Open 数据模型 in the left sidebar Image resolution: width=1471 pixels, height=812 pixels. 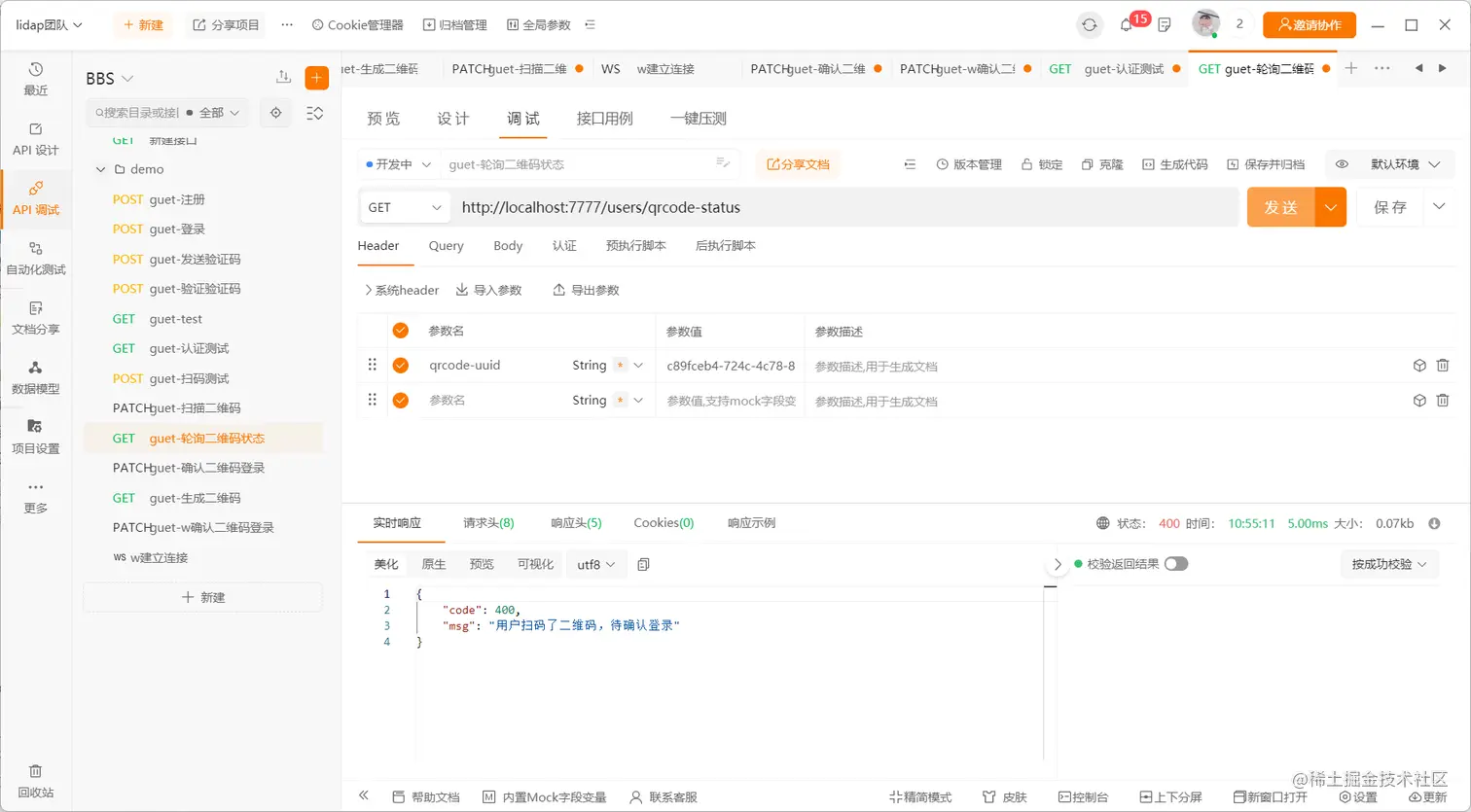[36, 377]
